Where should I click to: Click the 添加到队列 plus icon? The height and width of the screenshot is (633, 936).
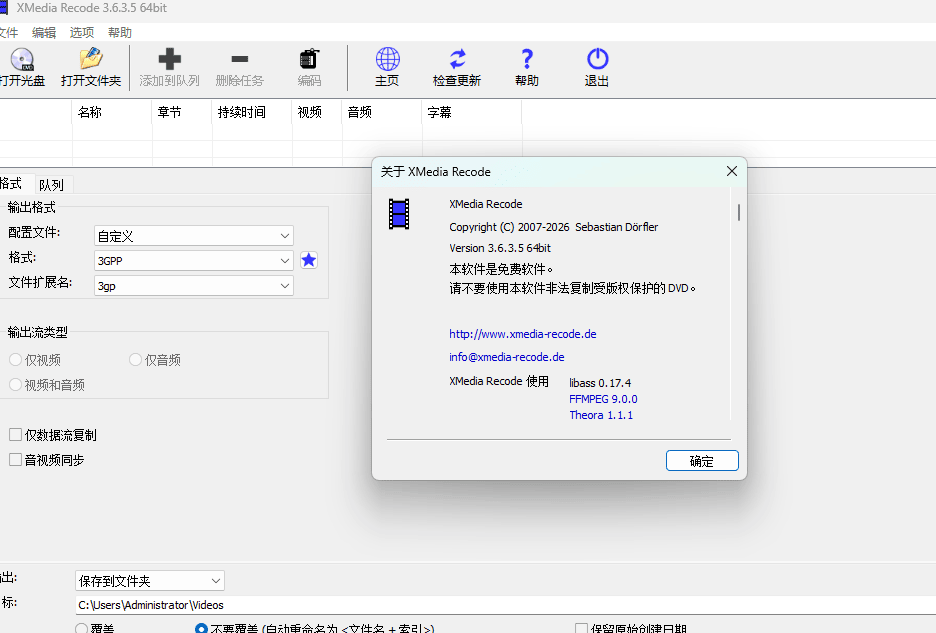(x=170, y=59)
